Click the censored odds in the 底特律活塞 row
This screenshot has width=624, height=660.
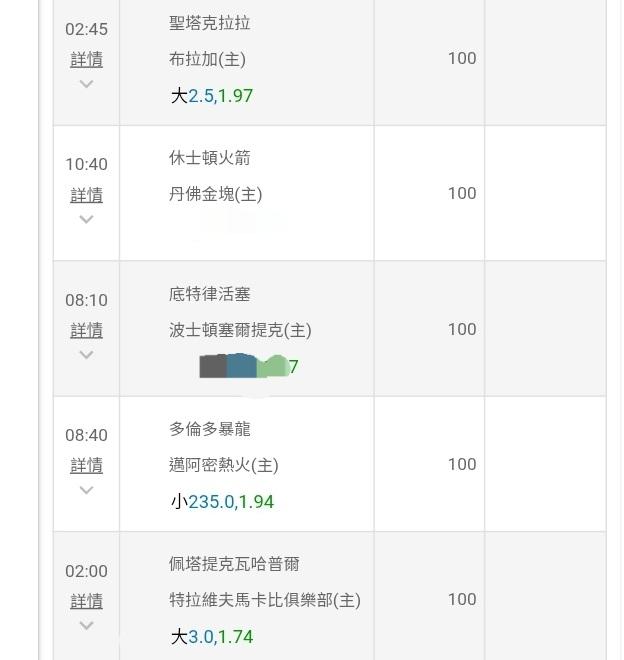pyautogui.click(x=247, y=366)
